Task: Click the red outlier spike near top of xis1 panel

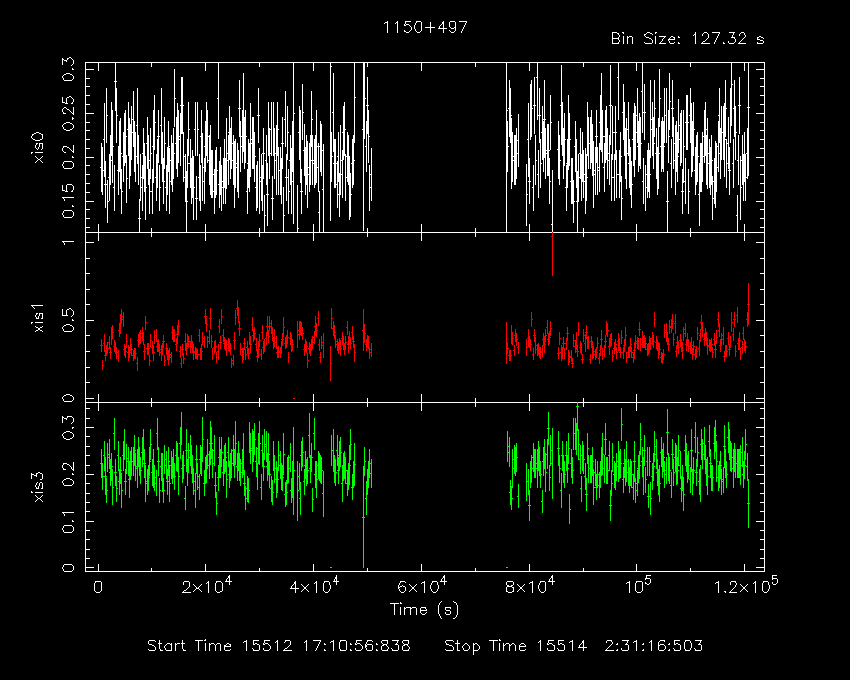Action: [552, 254]
